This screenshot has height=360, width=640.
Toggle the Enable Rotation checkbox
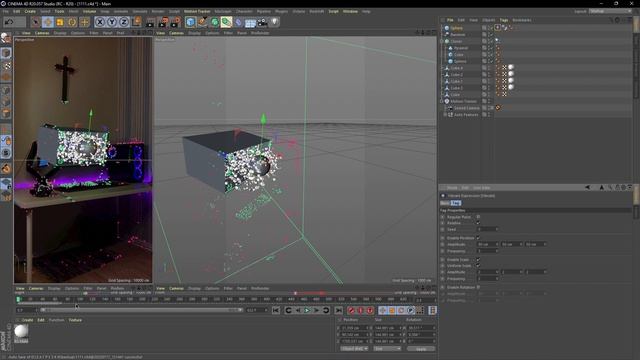tap(478, 287)
